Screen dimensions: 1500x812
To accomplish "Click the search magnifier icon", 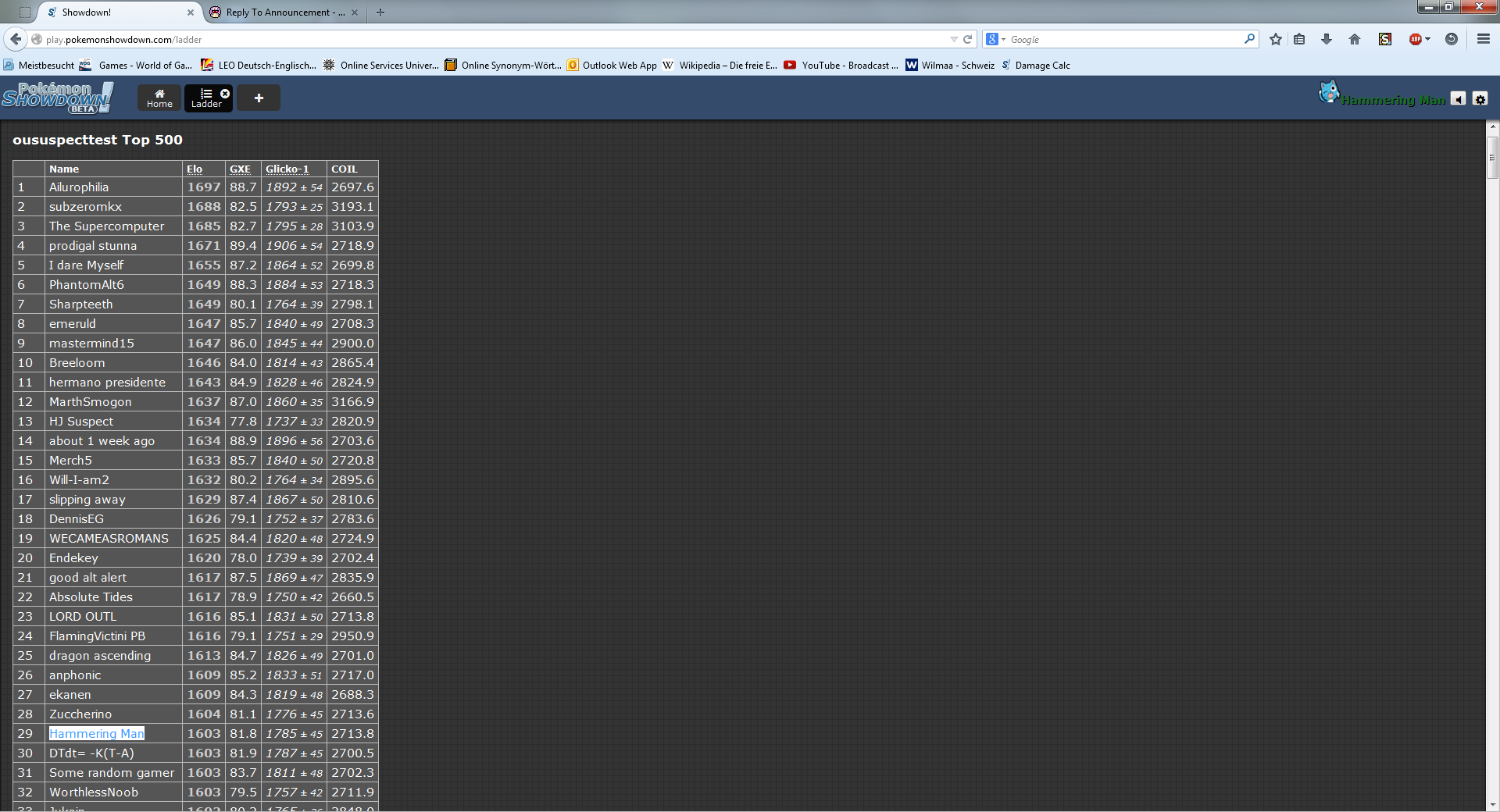I will coord(1249,39).
